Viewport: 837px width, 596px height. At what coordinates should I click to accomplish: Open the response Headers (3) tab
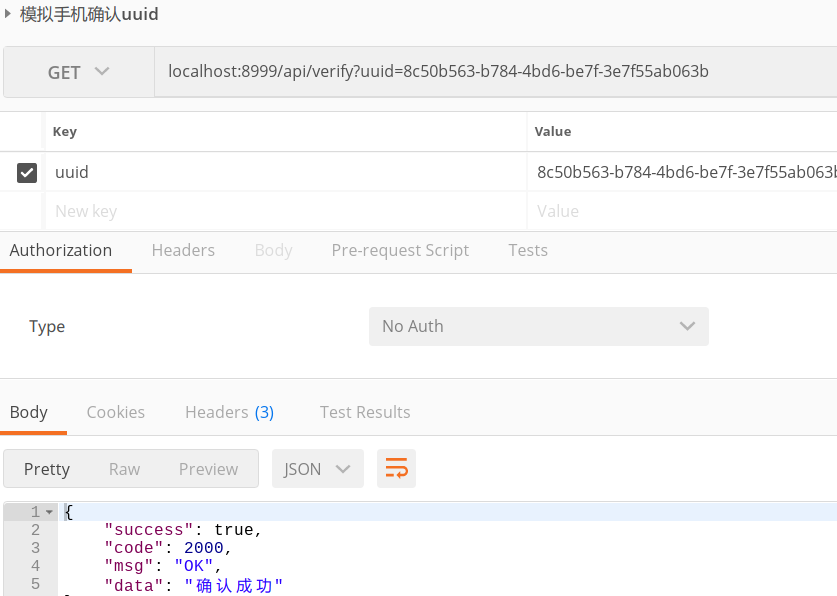pyautogui.click(x=229, y=411)
